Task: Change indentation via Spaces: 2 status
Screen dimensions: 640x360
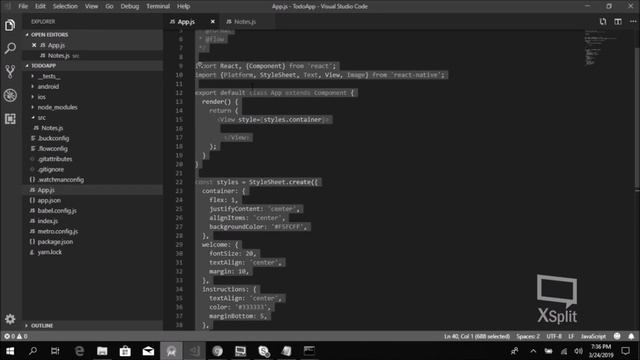Action: 528,336
